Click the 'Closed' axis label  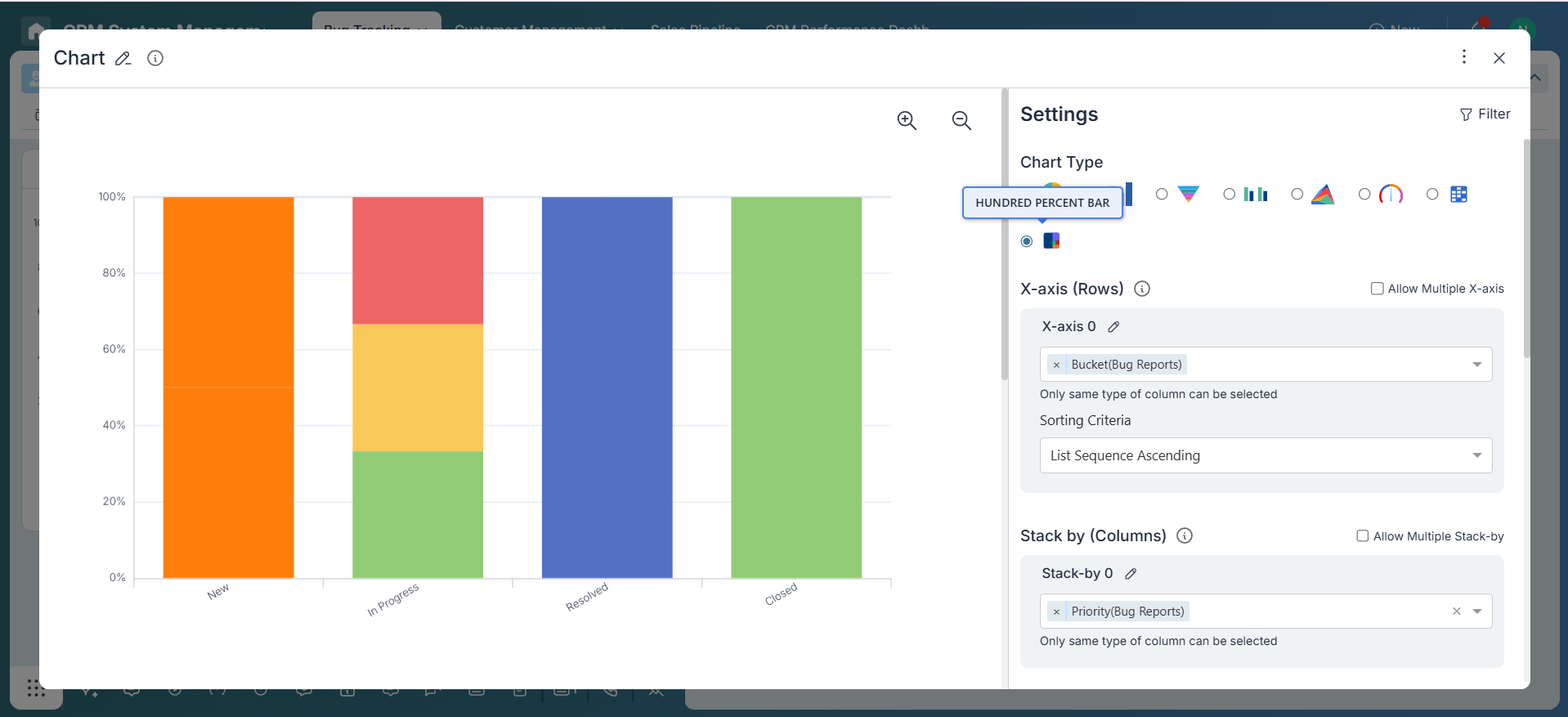781,594
